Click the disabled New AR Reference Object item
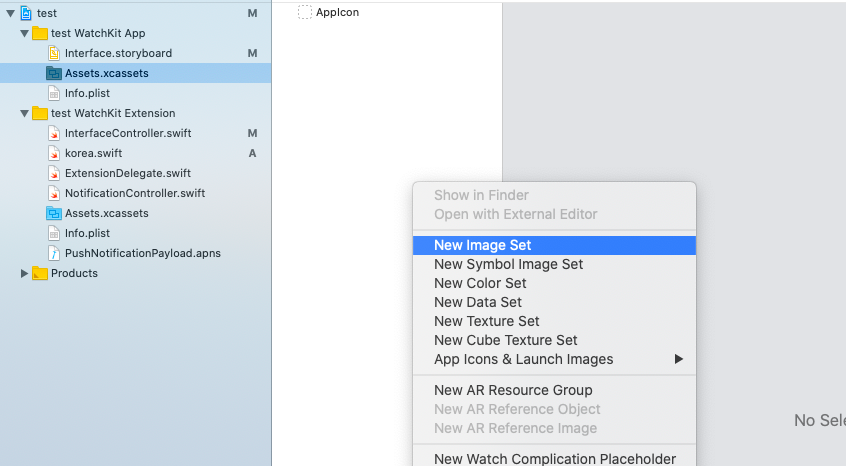The width and height of the screenshot is (846, 466). 554,409
